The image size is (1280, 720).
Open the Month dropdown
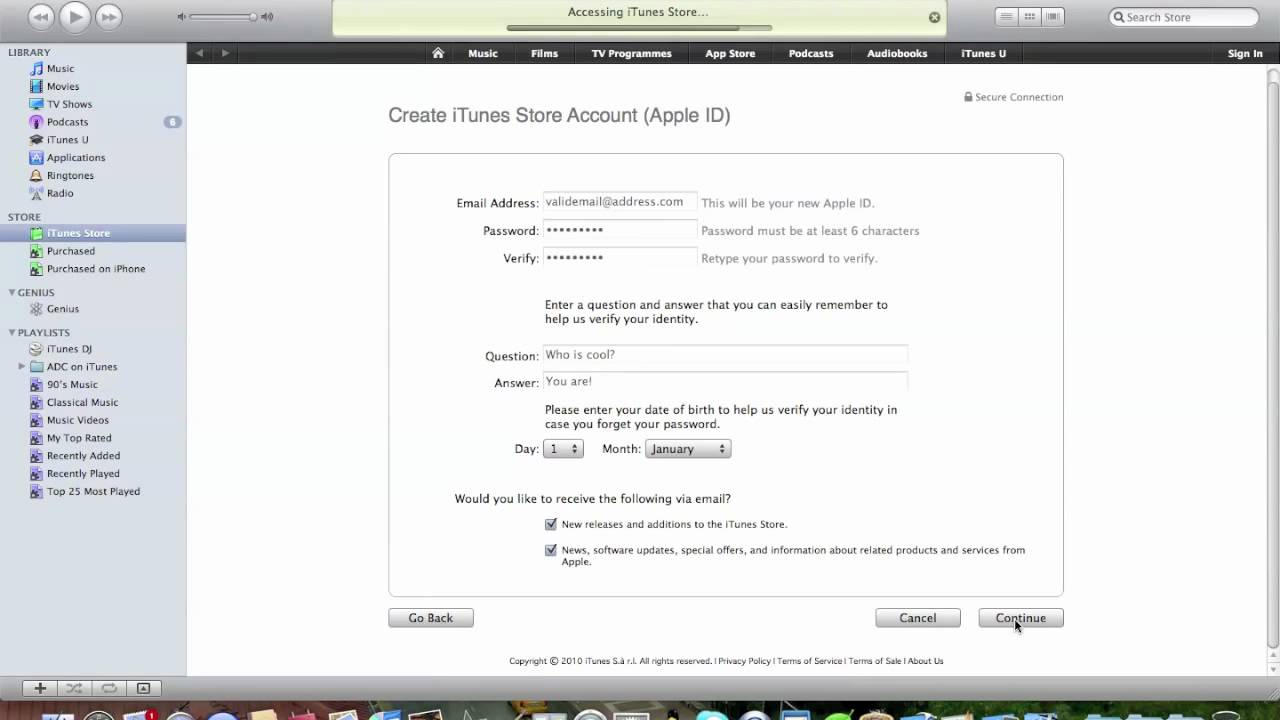[688, 449]
